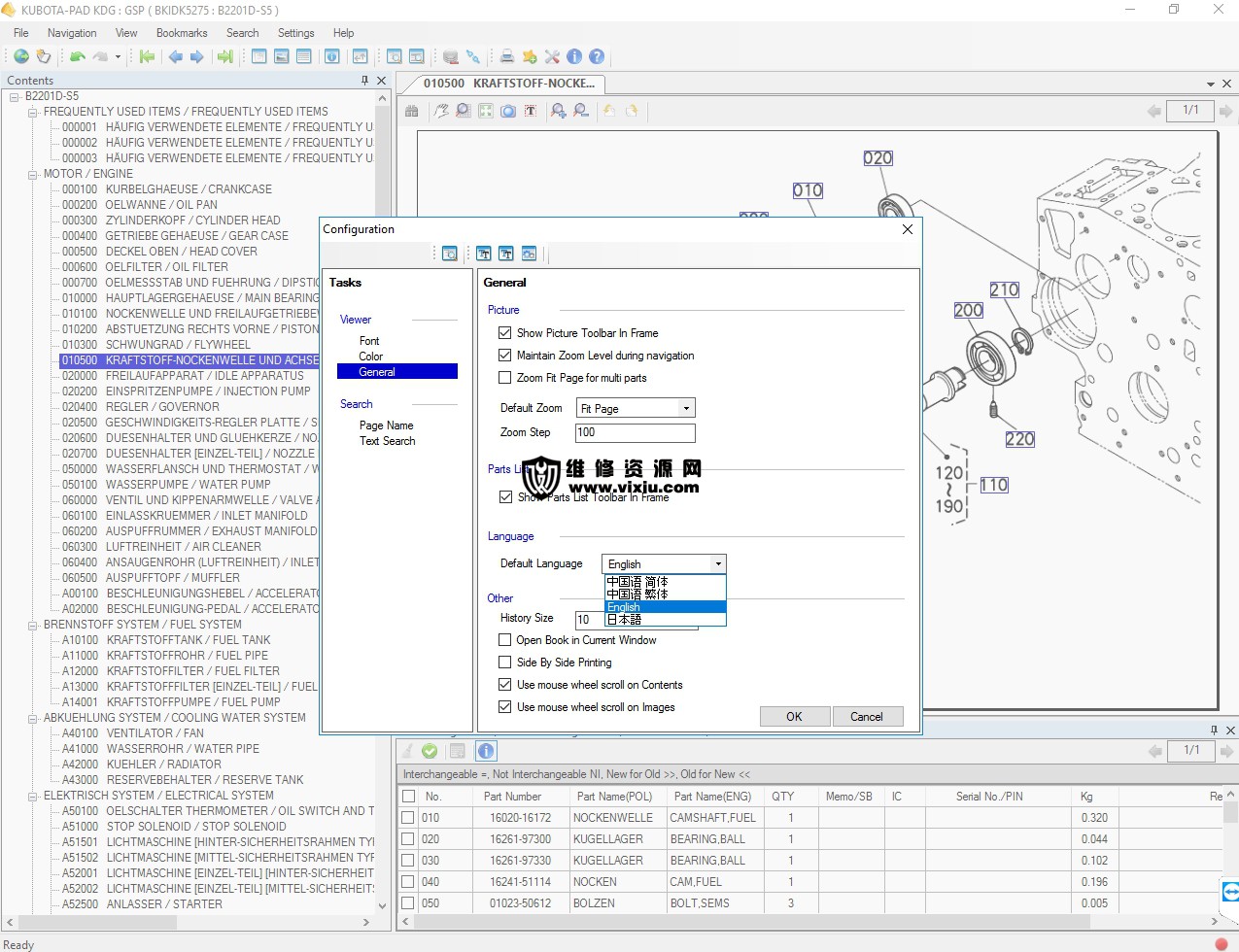Image resolution: width=1239 pixels, height=952 pixels.
Task: Open the Default Zoom dropdown
Action: (685, 408)
